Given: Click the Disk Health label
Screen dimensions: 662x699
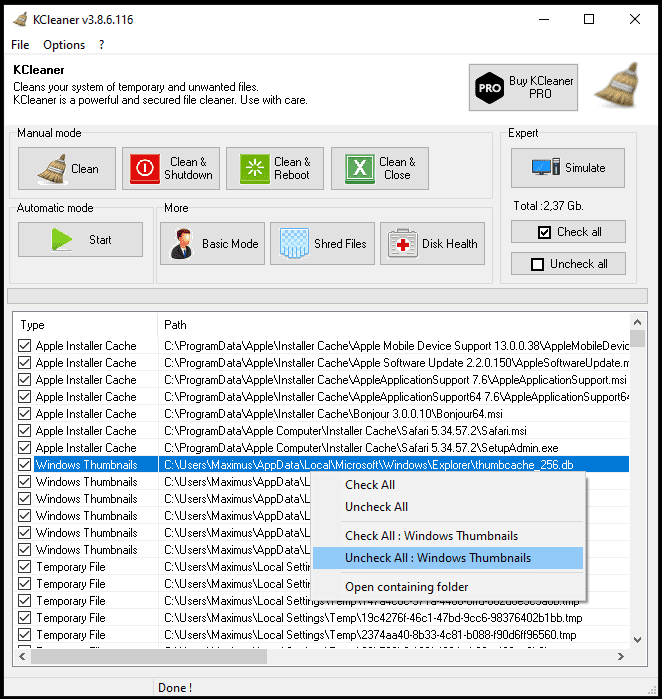Looking at the screenshot, I should (449, 243).
